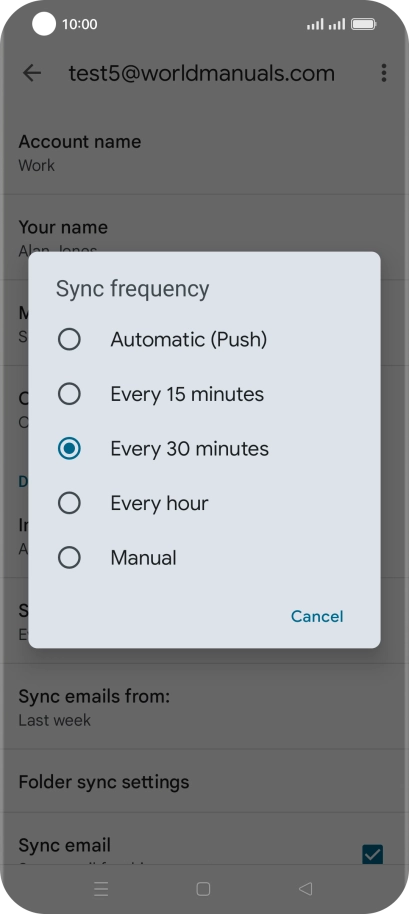Select the Every hour radio button

(x=69, y=503)
